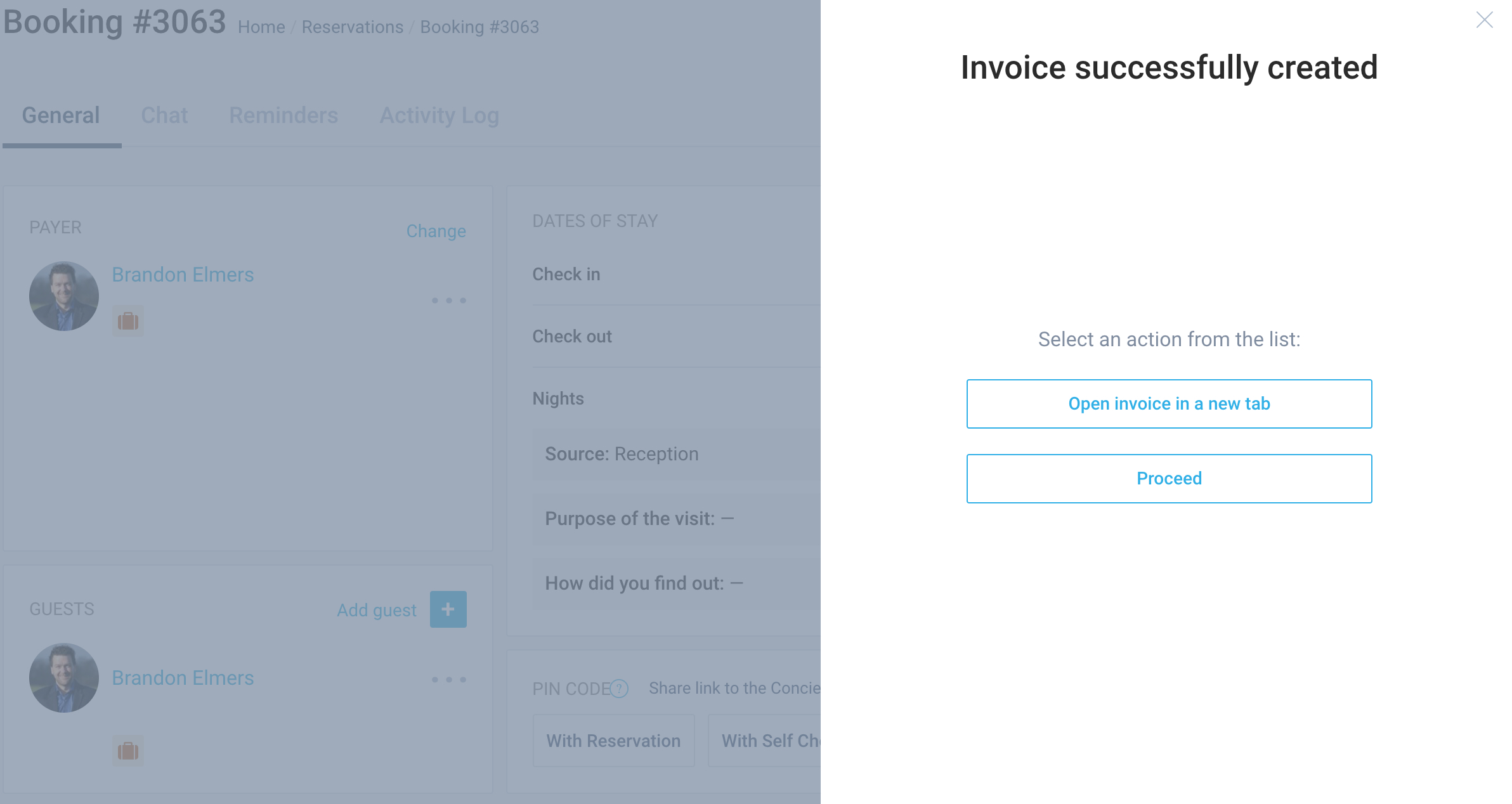Viewport: 1512px width, 804px height.
Task: Click Change payer link
Action: [436, 231]
